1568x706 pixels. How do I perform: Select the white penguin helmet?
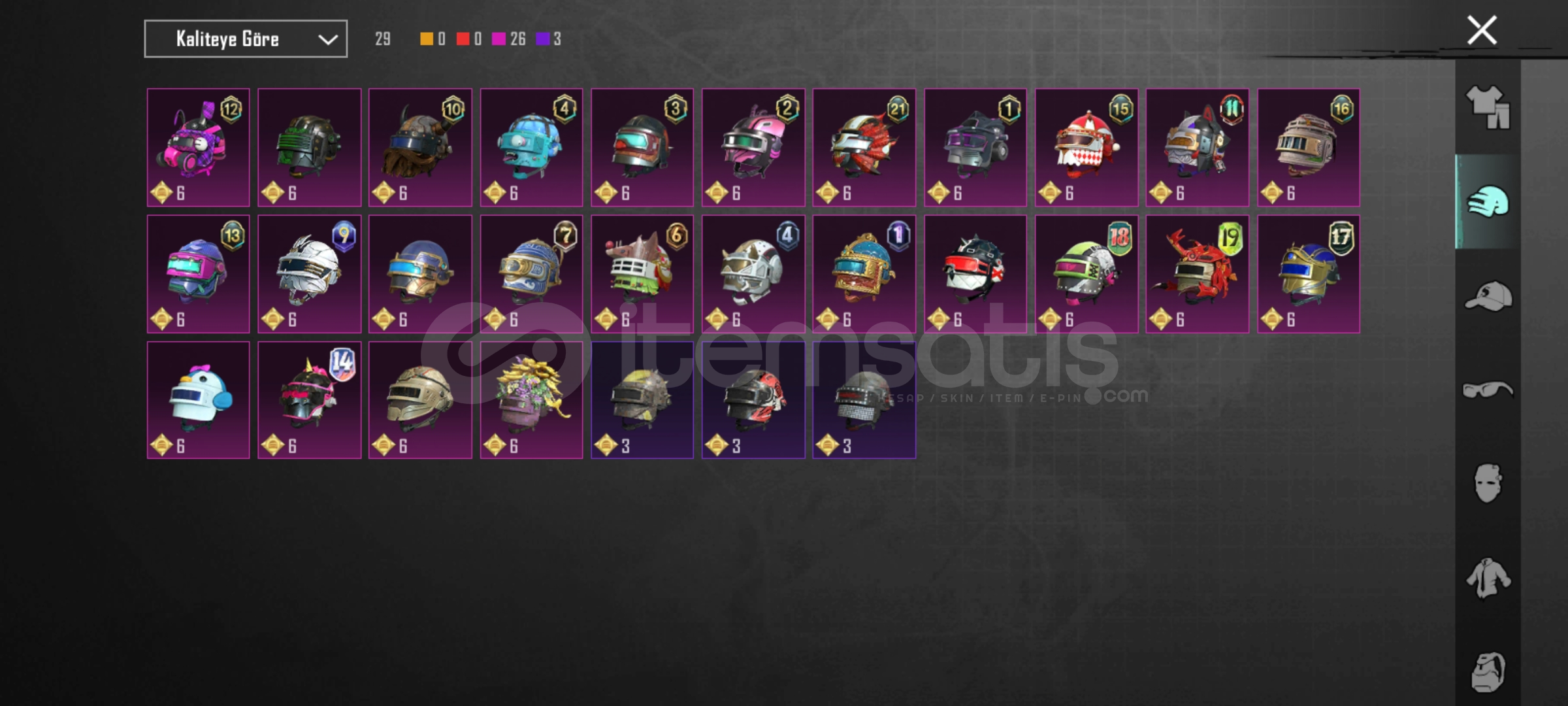198,400
